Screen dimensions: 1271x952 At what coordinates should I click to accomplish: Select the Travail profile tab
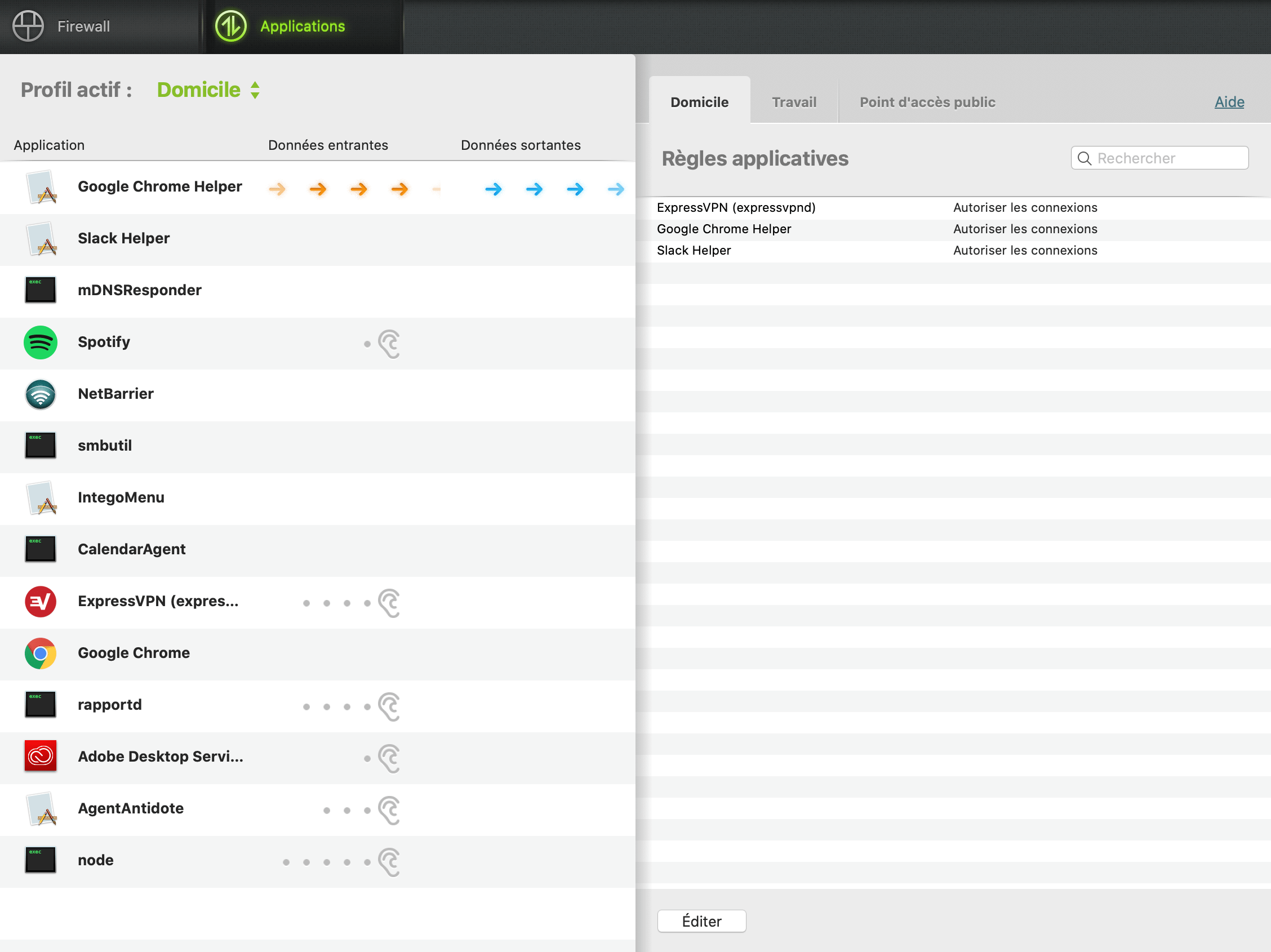[794, 102]
